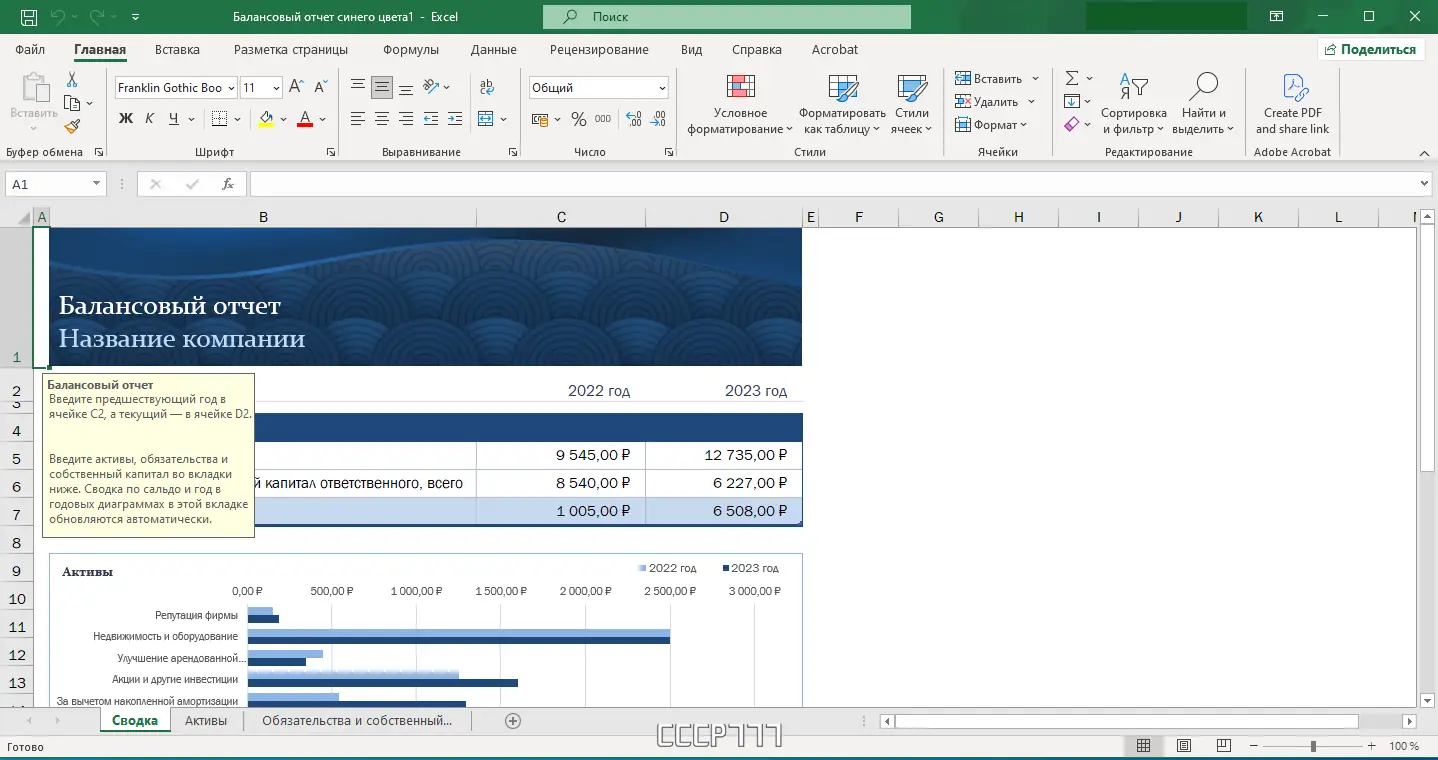
Task: Toggle bold formatting Ж
Action: click(x=126, y=119)
